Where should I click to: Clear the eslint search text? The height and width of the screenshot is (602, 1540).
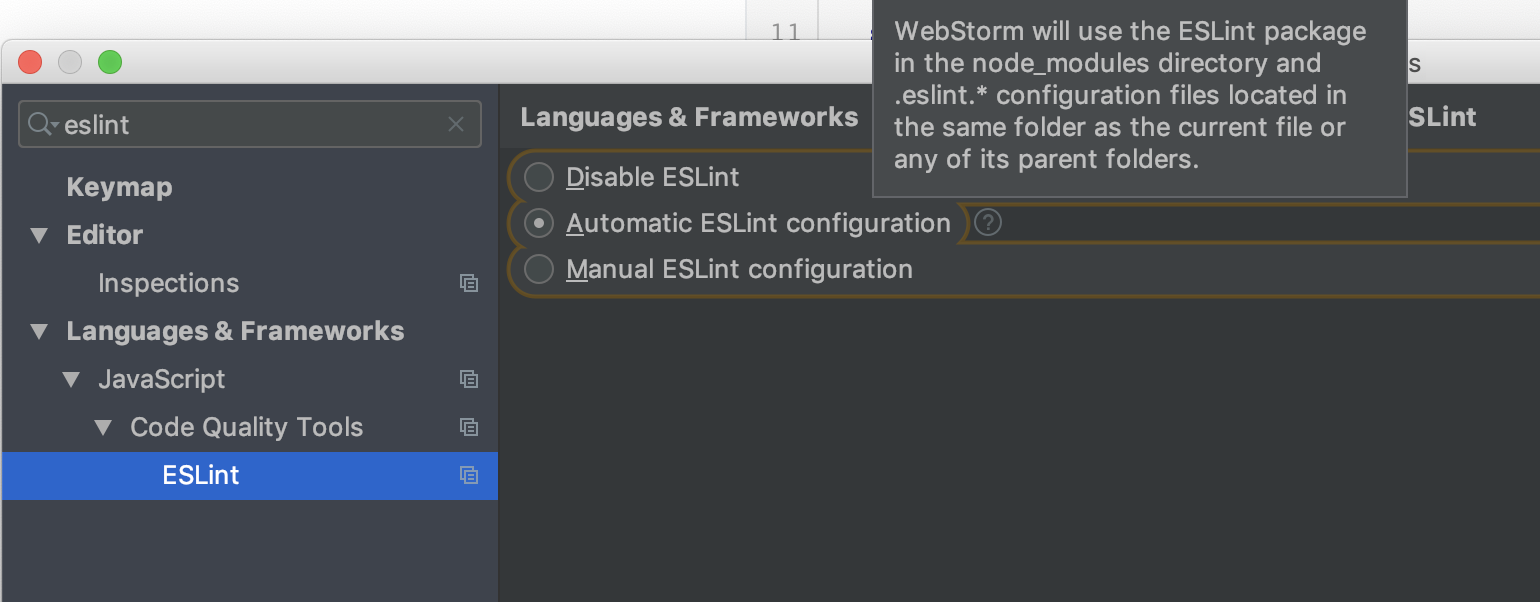456,125
